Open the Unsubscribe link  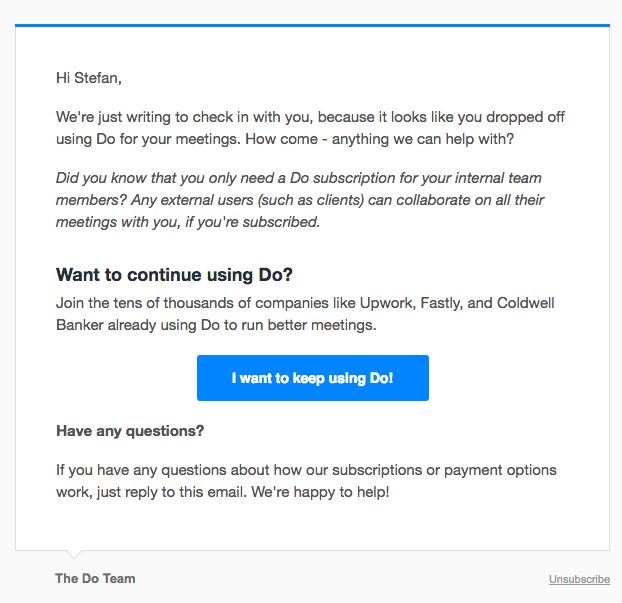pos(579,579)
